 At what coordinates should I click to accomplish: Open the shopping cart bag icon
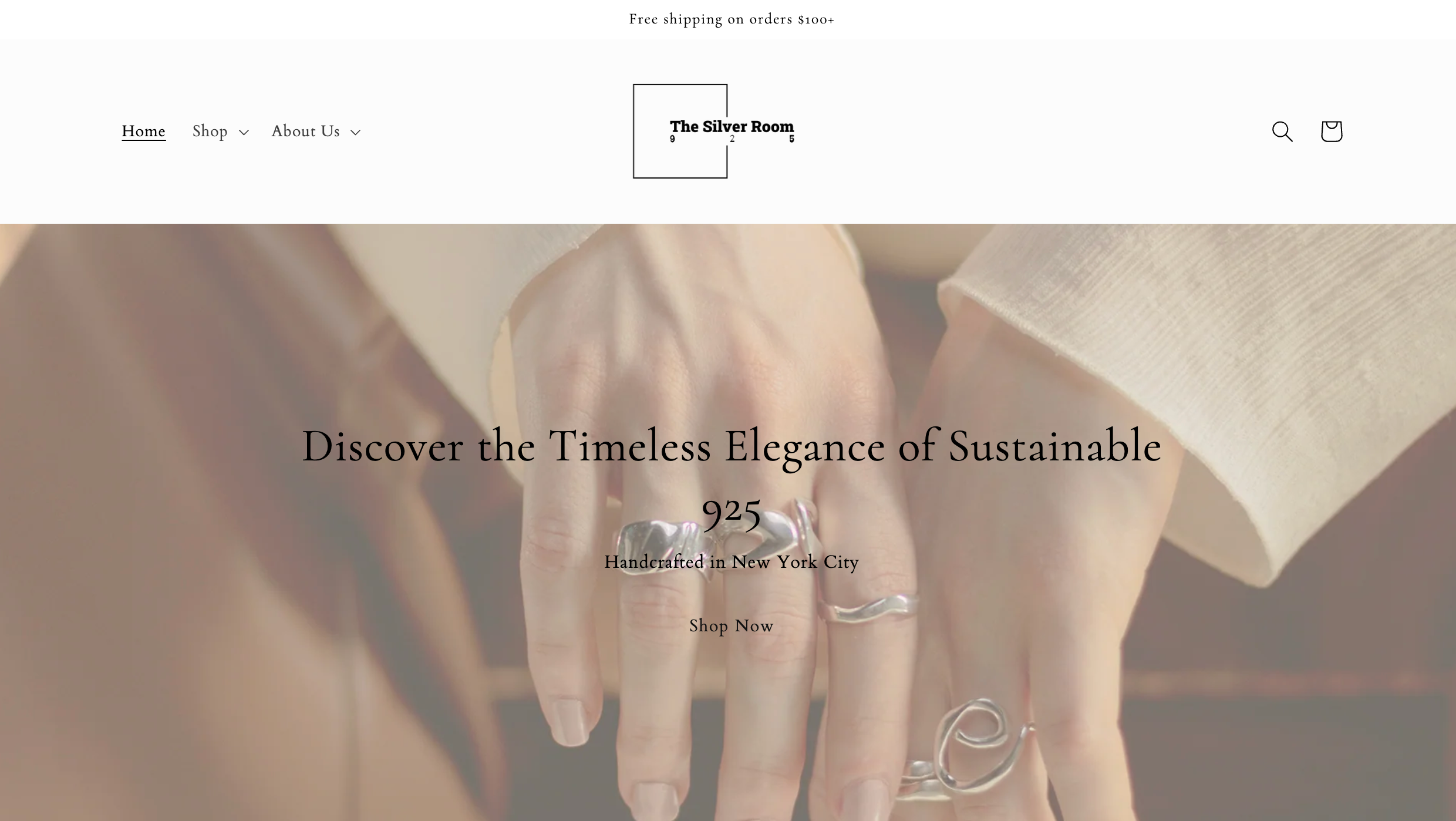tap(1331, 131)
